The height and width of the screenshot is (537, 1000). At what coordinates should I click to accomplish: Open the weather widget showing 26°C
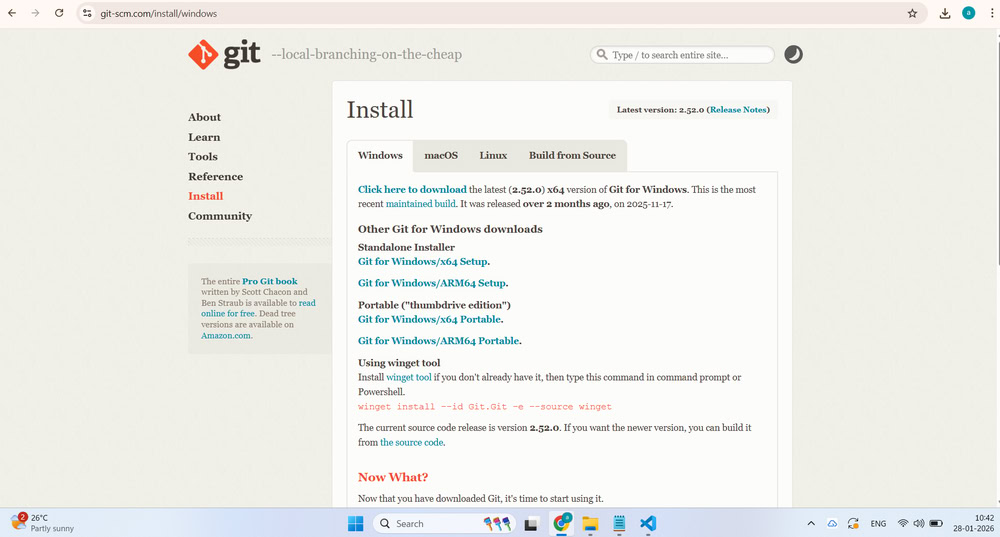click(x=43, y=523)
